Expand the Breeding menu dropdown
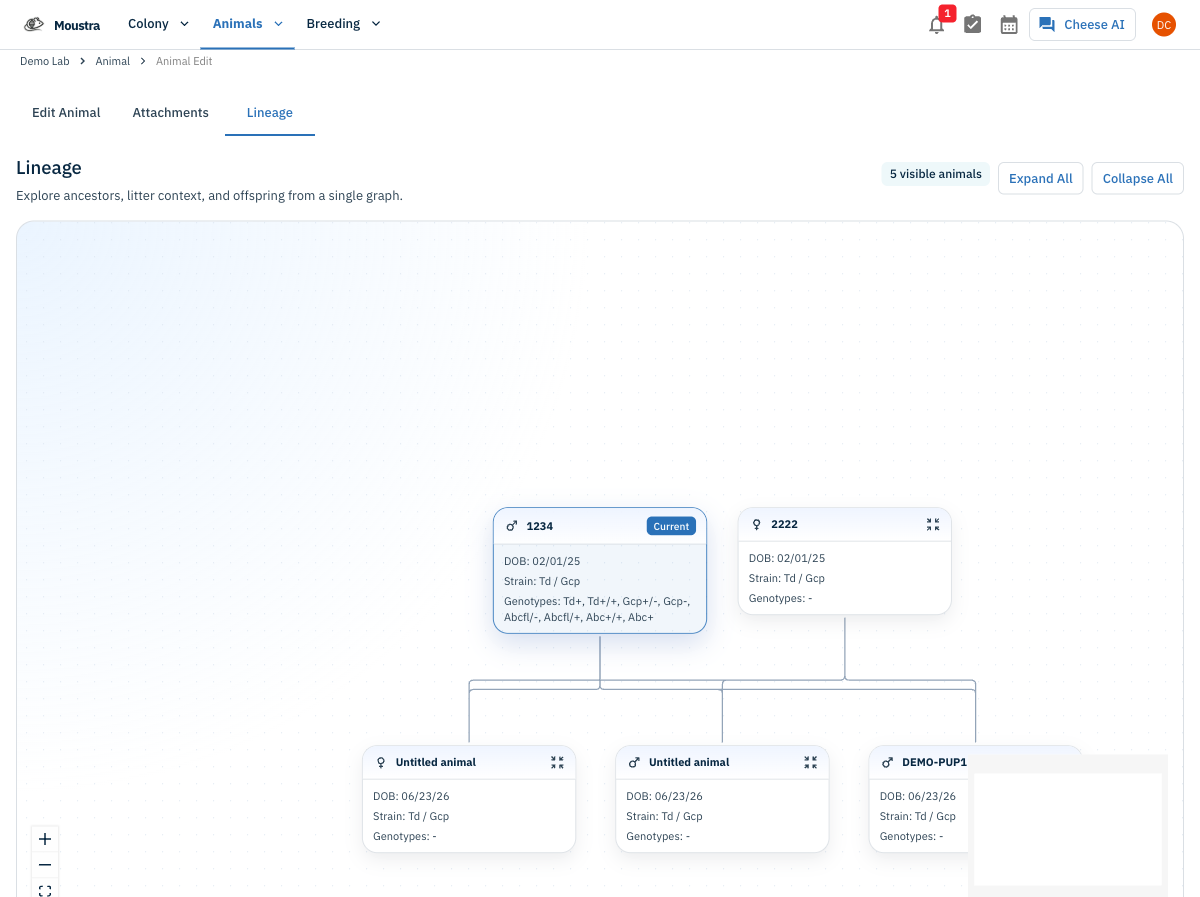 343,24
